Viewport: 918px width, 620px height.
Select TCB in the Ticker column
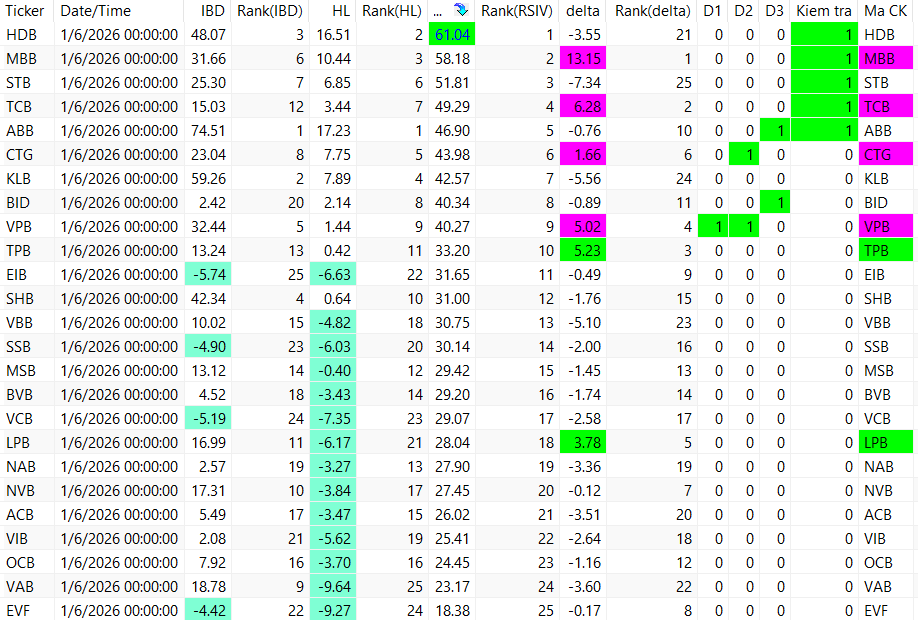click(19, 107)
